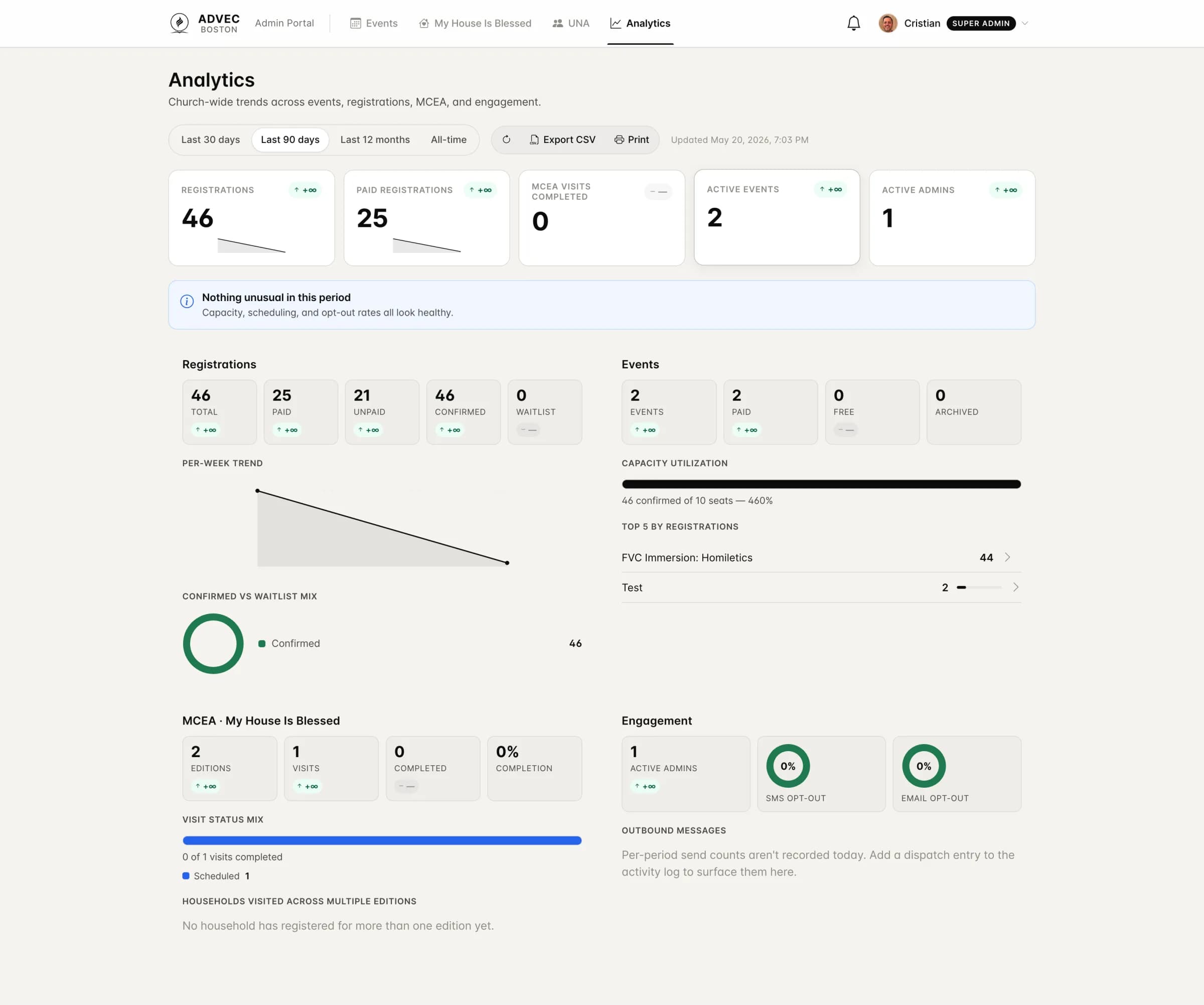Expand the user account dropdown chevron
Image resolution: width=1204 pixels, height=1005 pixels.
(x=1024, y=24)
